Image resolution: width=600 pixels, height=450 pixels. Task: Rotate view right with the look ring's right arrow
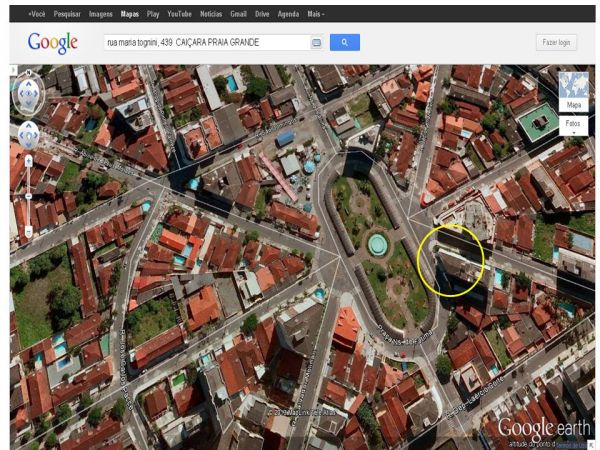pyautogui.click(x=36, y=93)
